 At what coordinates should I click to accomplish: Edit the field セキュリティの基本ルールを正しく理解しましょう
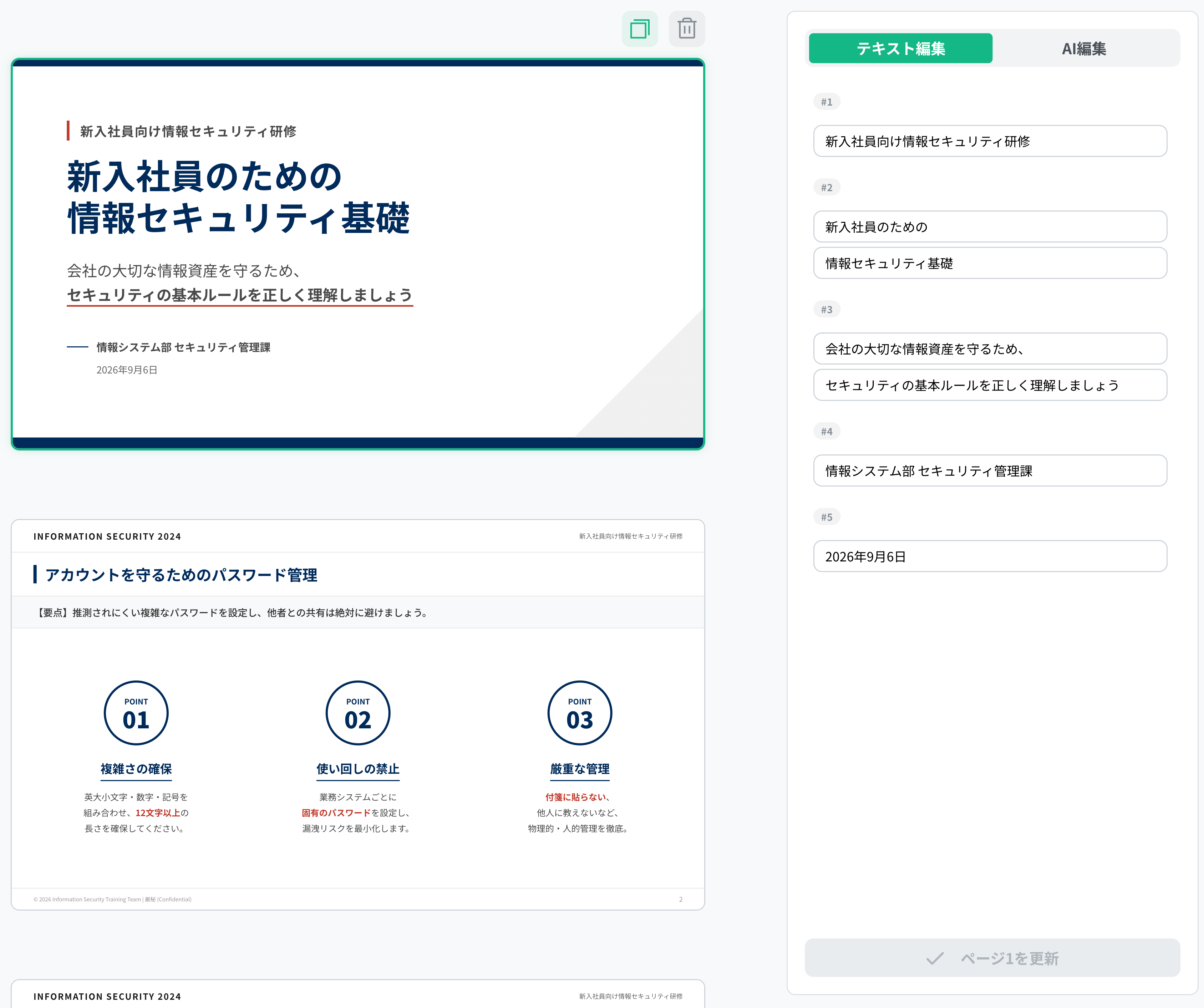coord(990,385)
